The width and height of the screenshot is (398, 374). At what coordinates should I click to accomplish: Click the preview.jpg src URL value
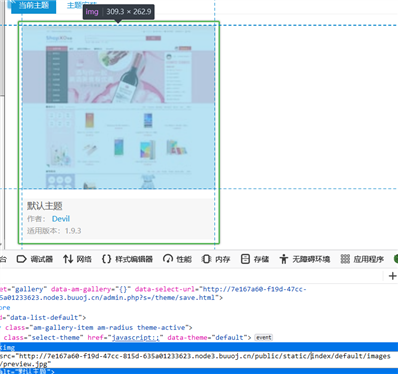pos(195,360)
